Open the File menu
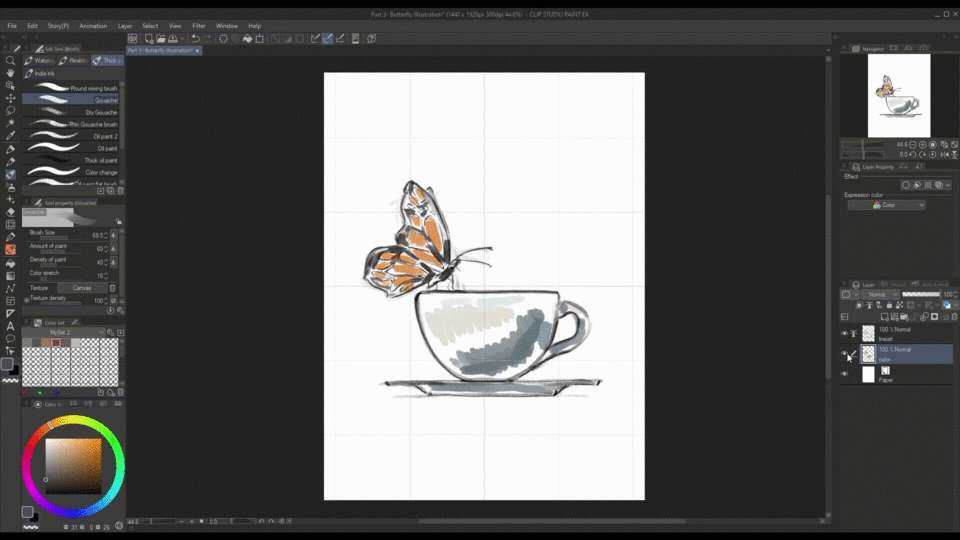Viewport: 960px width, 540px height. click(x=12, y=26)
